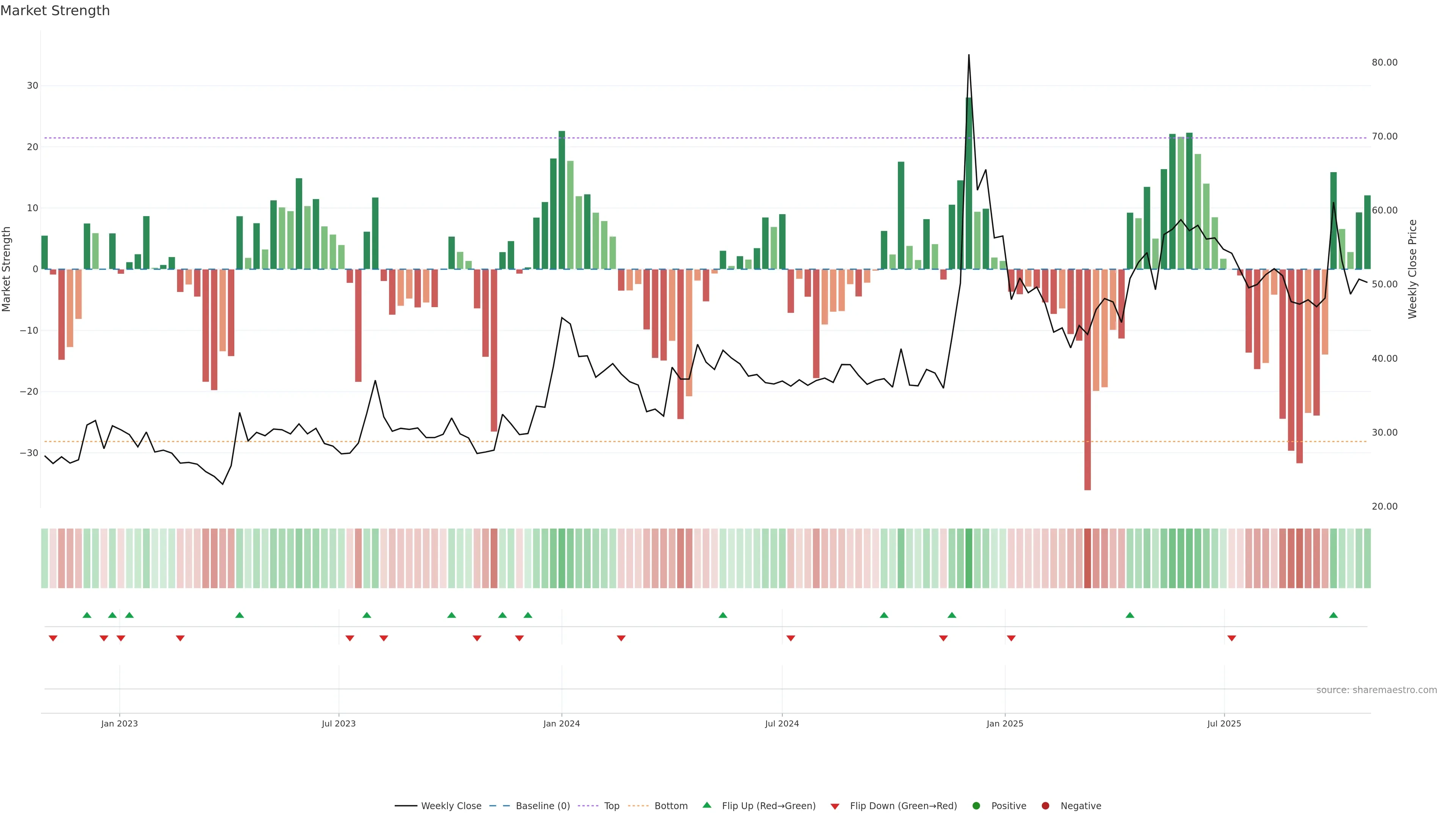1456x819 pixels.
Task: Click the Positive green circle legend icon
Action: (976, 805)
